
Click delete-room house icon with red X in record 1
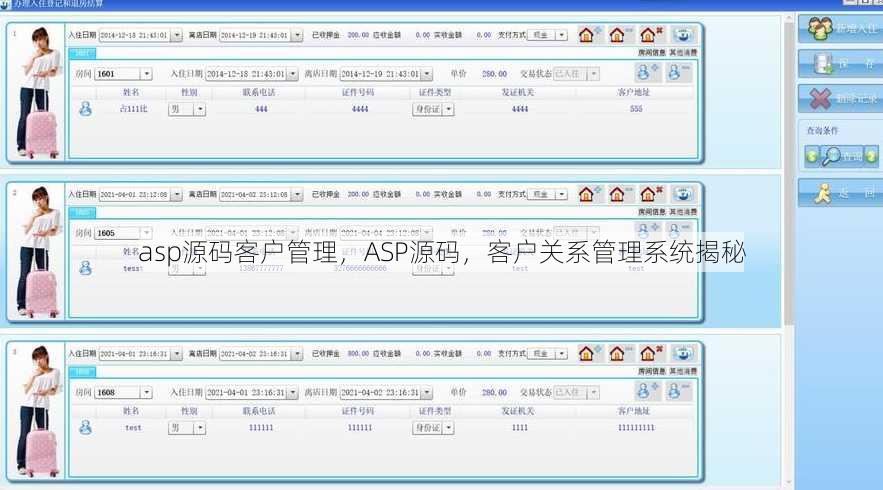coord(650,35)
